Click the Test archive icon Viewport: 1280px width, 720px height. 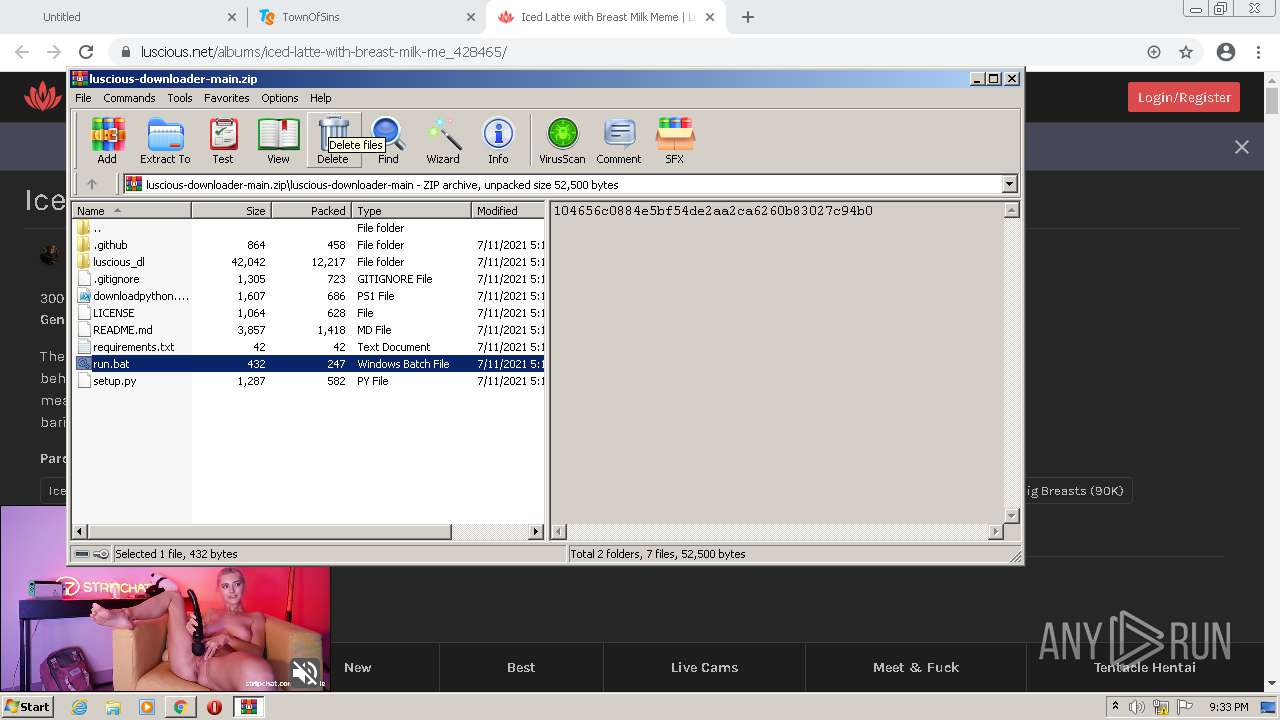223,140
